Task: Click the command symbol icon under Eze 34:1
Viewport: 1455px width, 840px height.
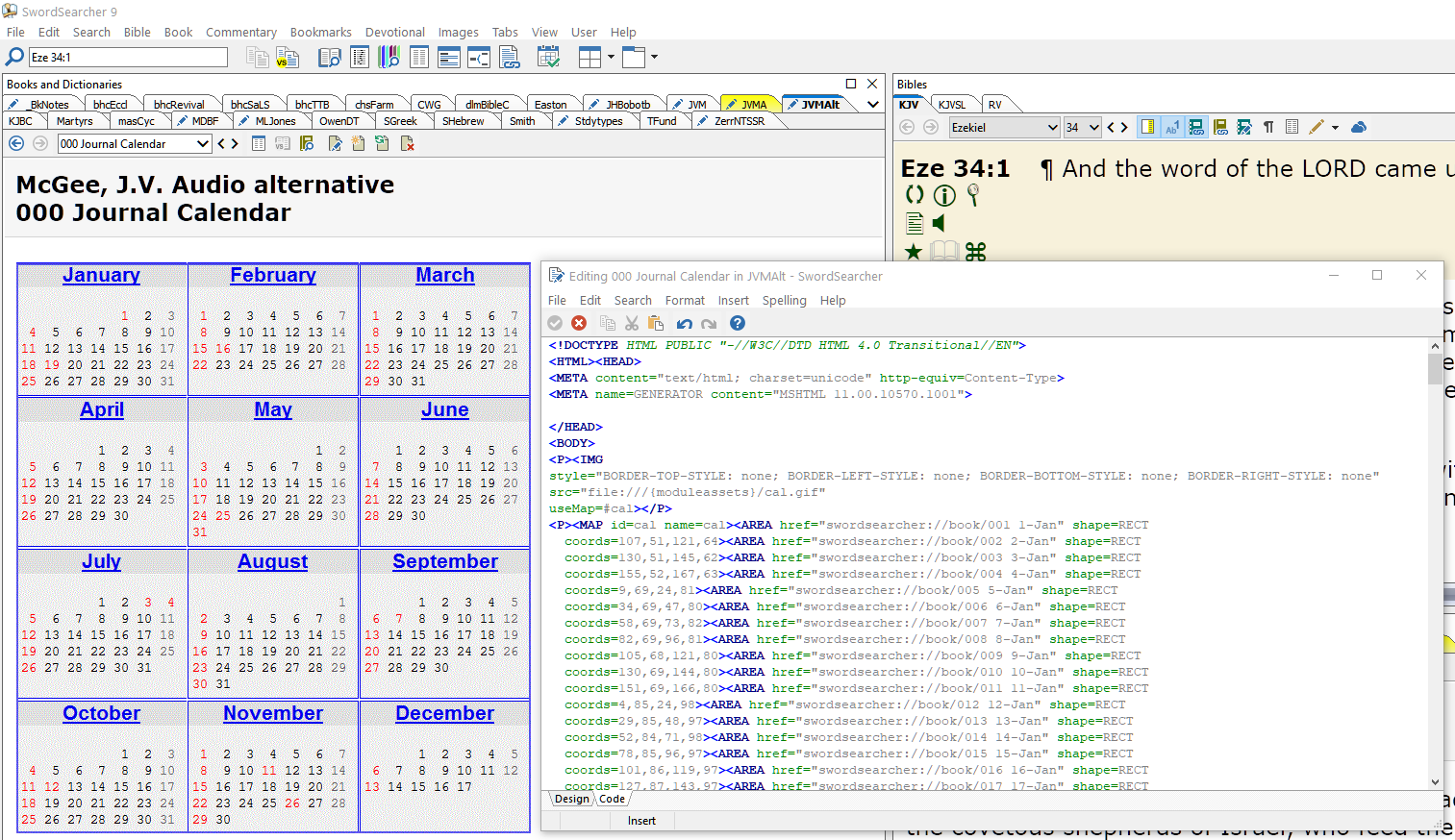Action: tap(975, 252)
